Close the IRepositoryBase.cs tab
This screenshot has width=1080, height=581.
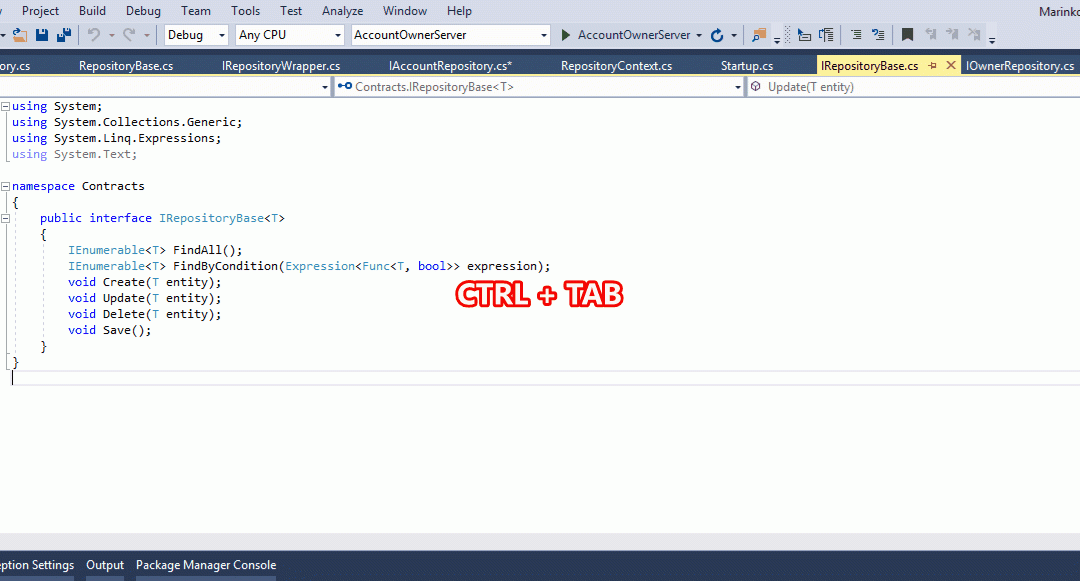[951, 66]
